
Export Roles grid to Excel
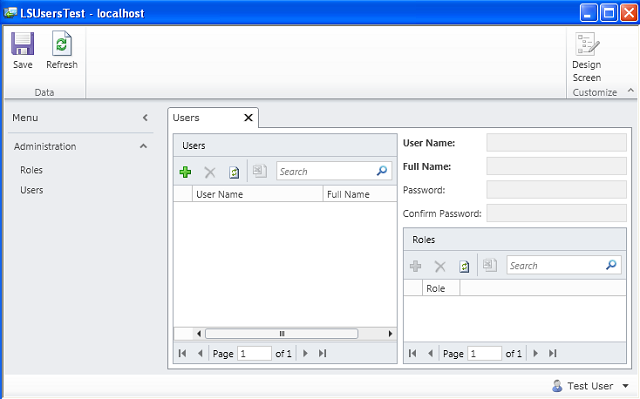tap(490, 265)
